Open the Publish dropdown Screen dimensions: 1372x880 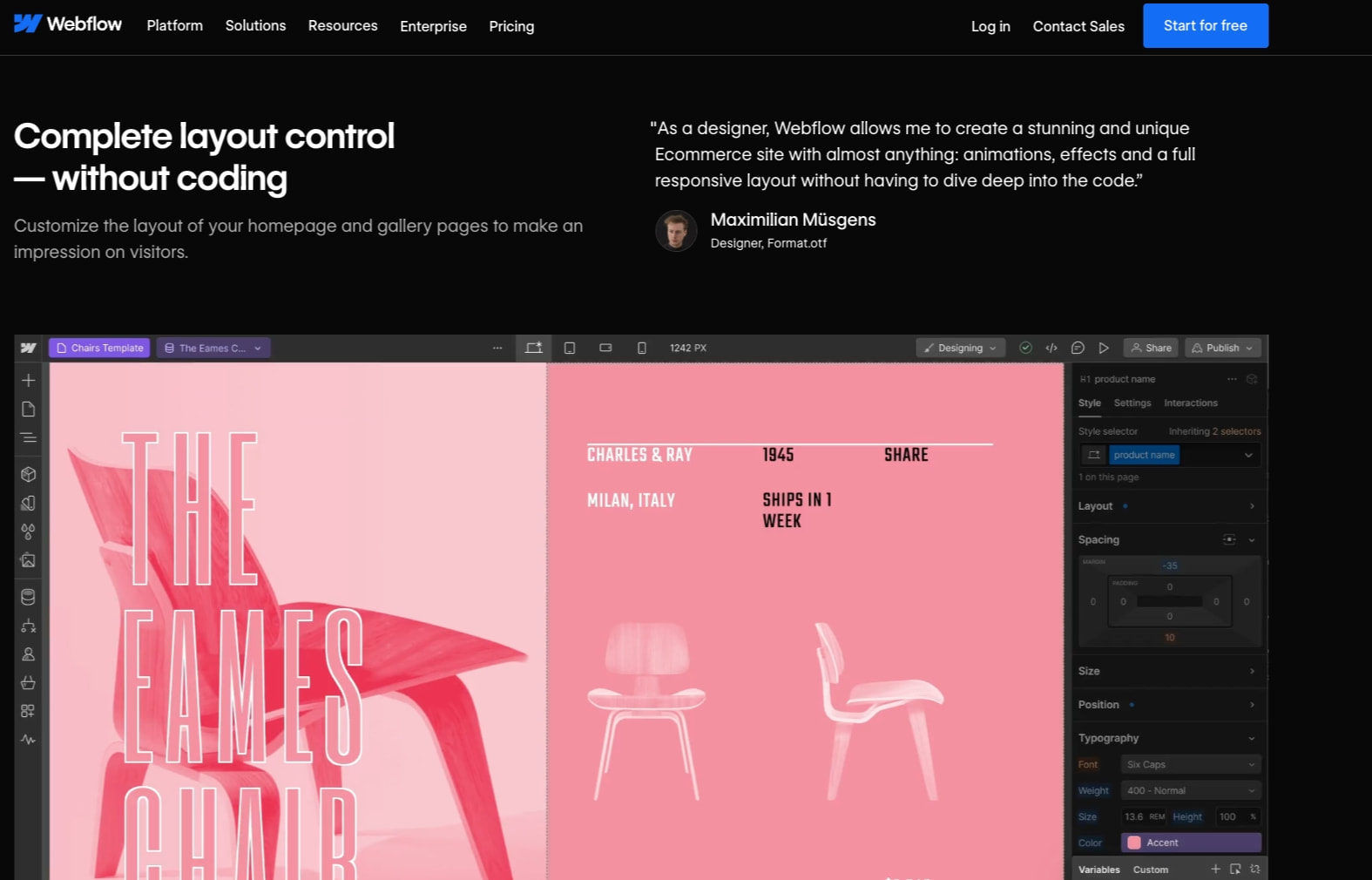tap(1223, 348)
